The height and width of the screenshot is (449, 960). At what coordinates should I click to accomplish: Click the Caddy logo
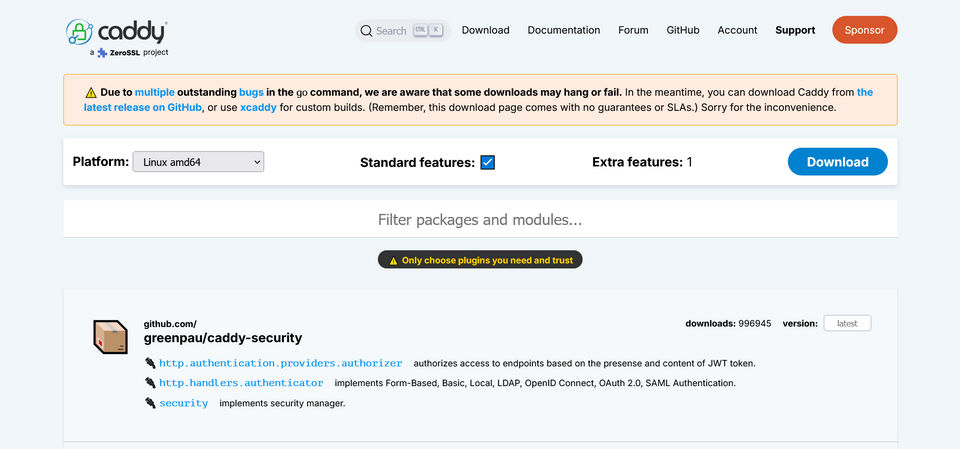(116, 31)
